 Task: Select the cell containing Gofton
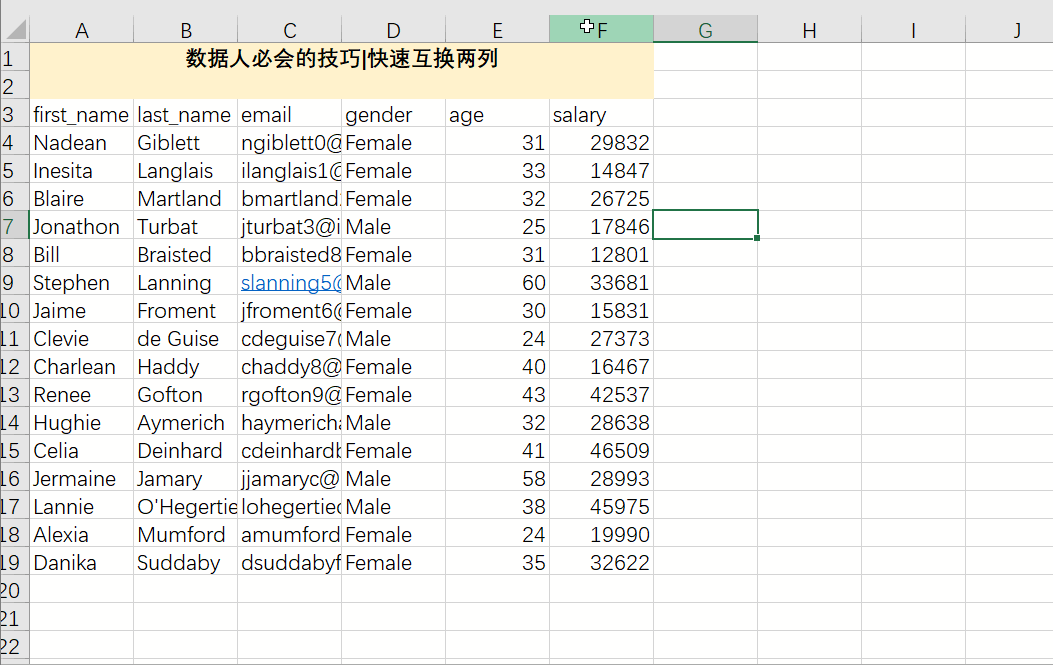pyautogui.click(x=185, y=394)
